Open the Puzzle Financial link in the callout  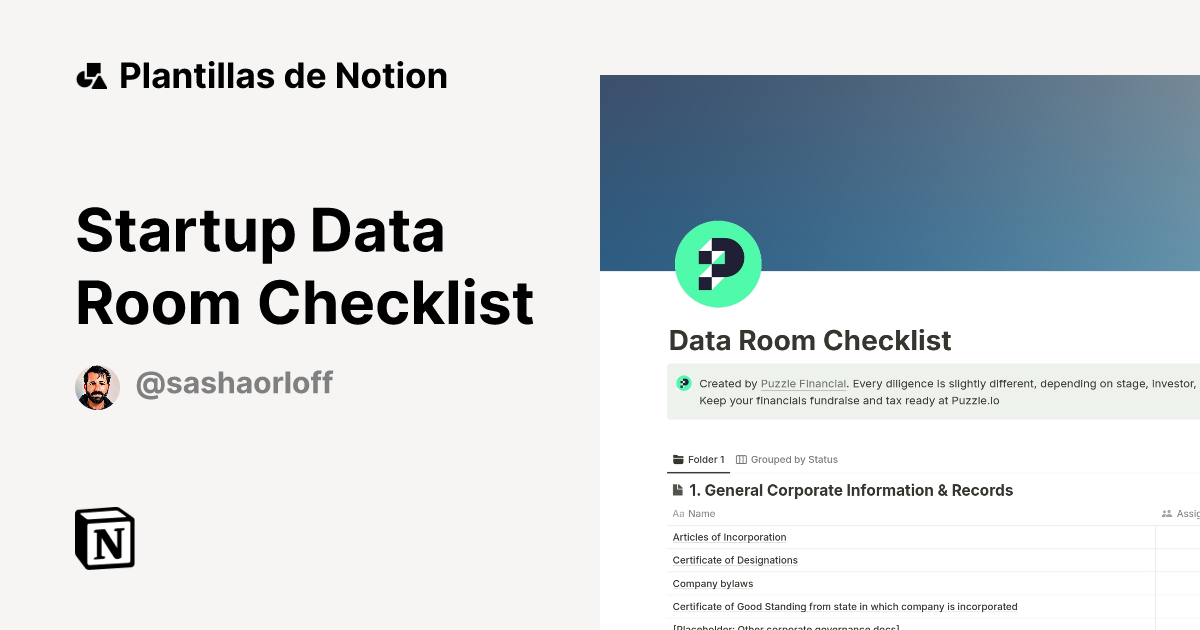pyautogui.click(x=803, y=383)
